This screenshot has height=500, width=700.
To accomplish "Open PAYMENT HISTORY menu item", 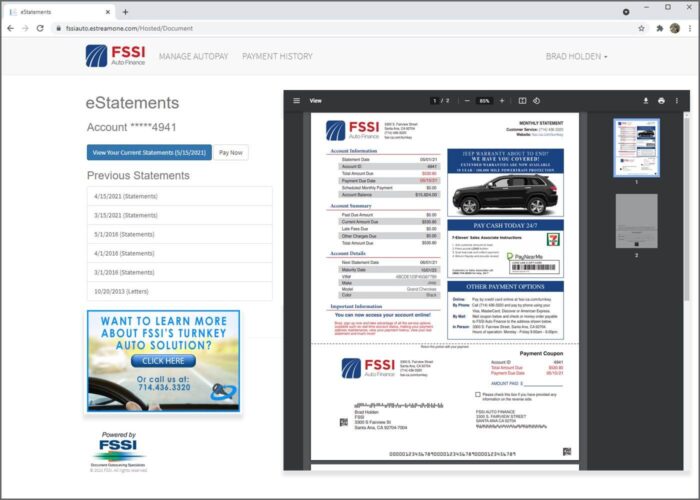I will [x=277, y=56].
